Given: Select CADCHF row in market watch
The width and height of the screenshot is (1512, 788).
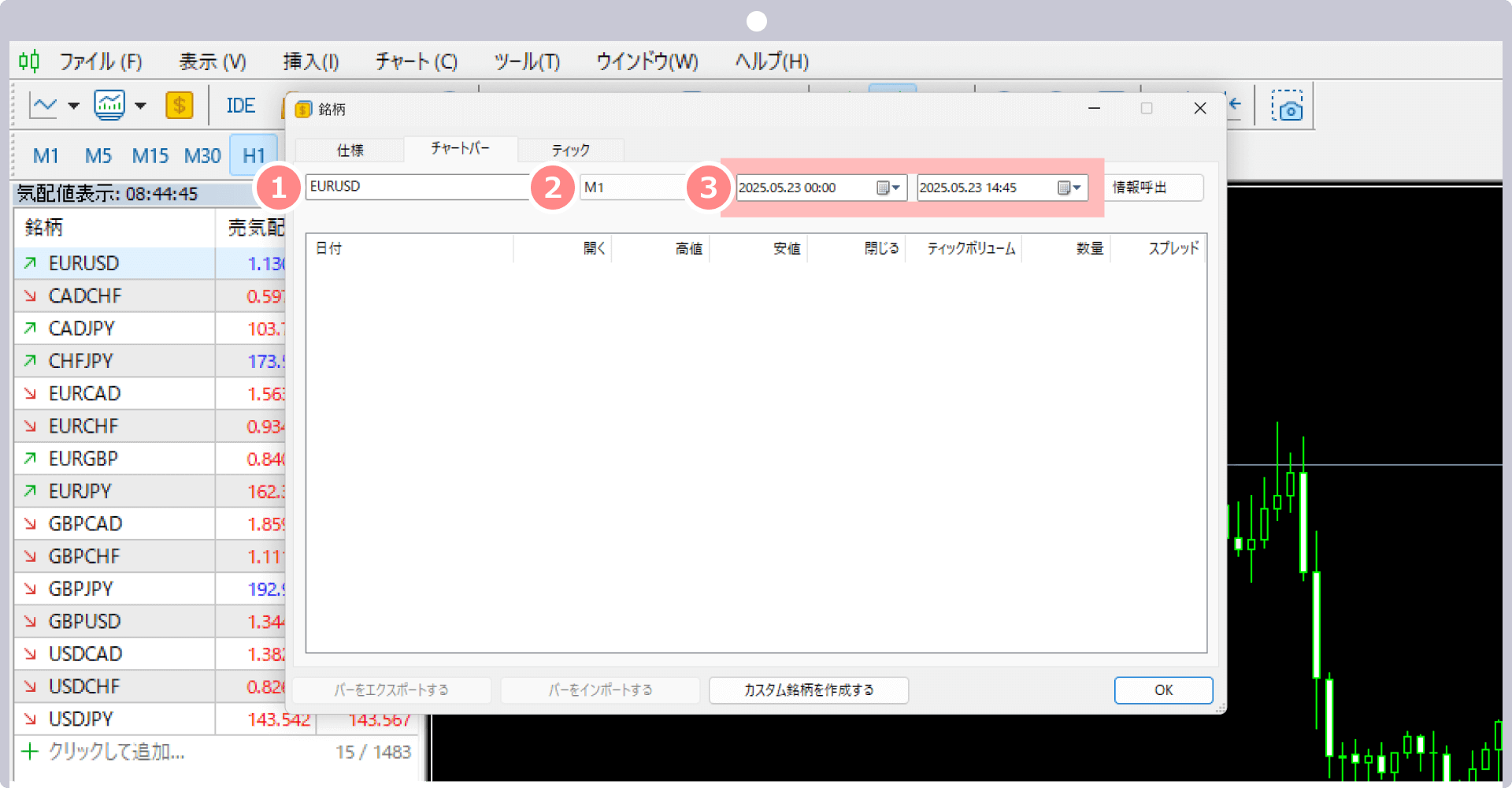Looking at the screenshot, I should 150,296.
